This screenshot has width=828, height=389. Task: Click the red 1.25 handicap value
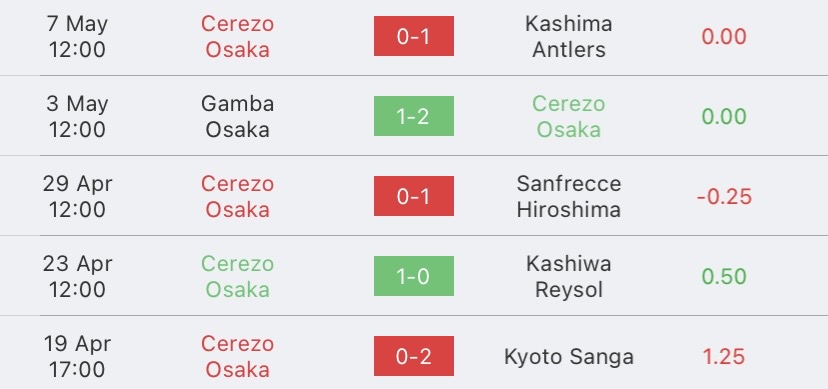tap(724, 356)
